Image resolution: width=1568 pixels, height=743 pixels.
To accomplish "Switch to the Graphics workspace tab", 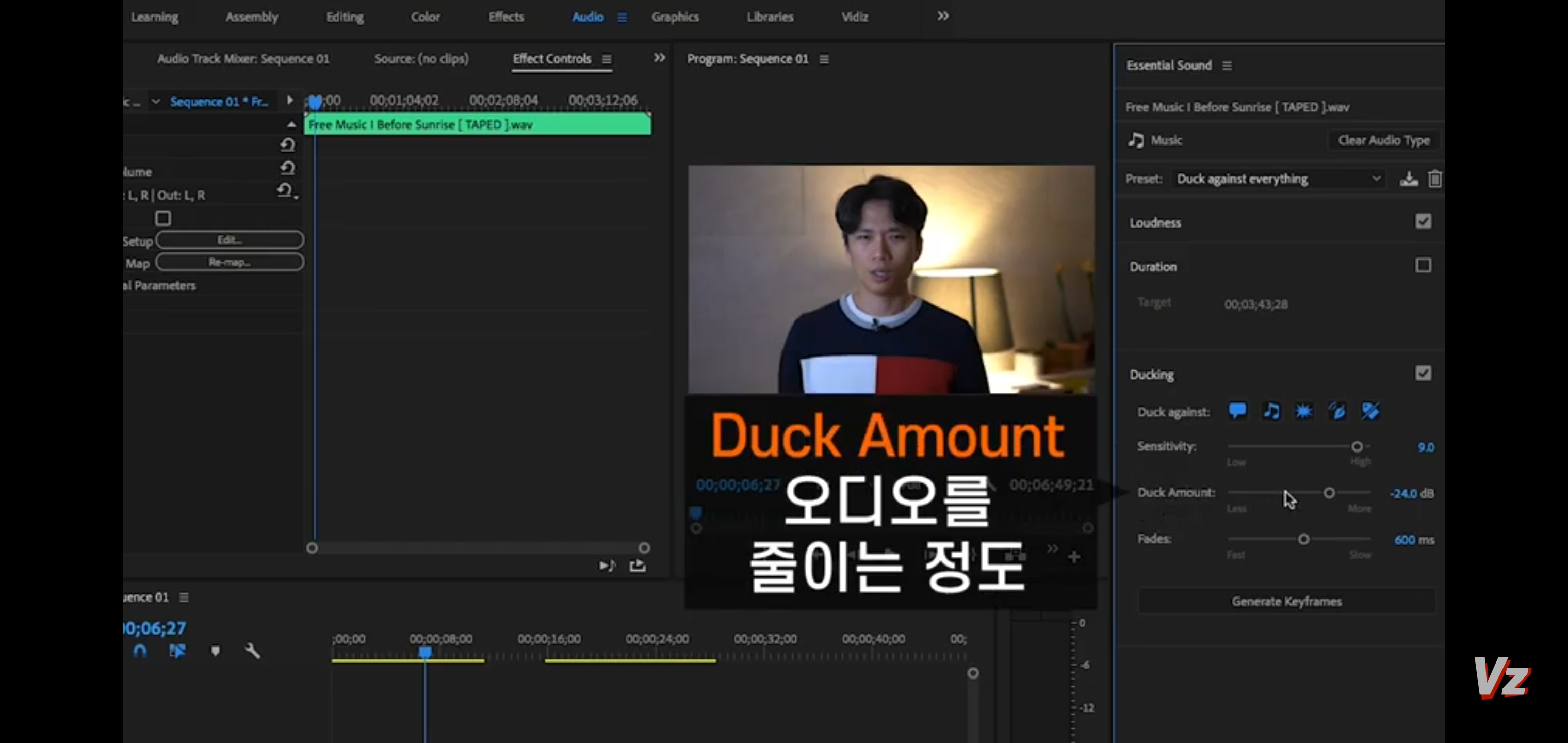I will [675, 17].
